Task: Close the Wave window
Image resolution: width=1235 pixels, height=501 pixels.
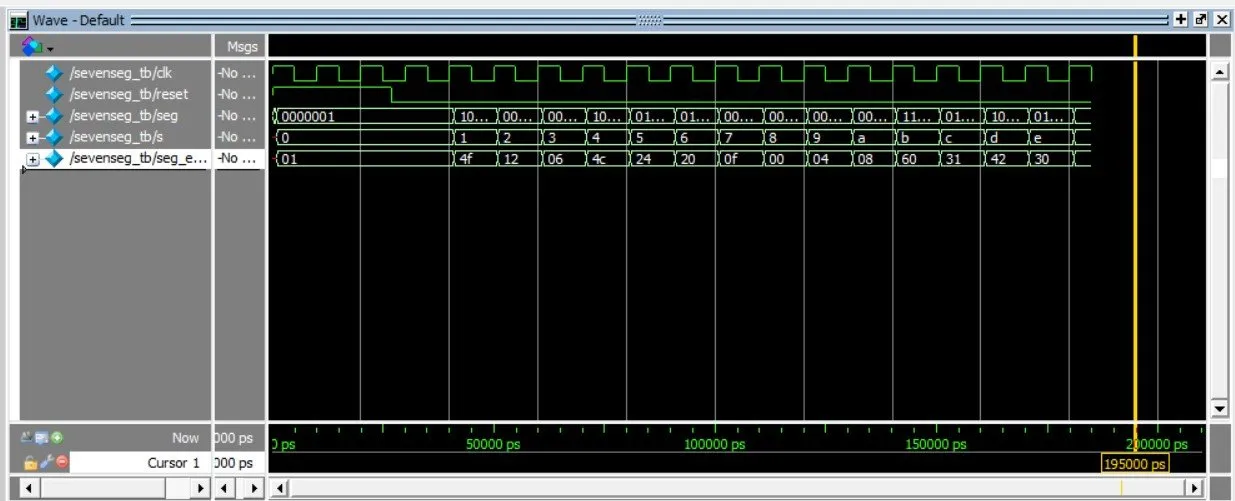Action: click(x=1221, y=19)
